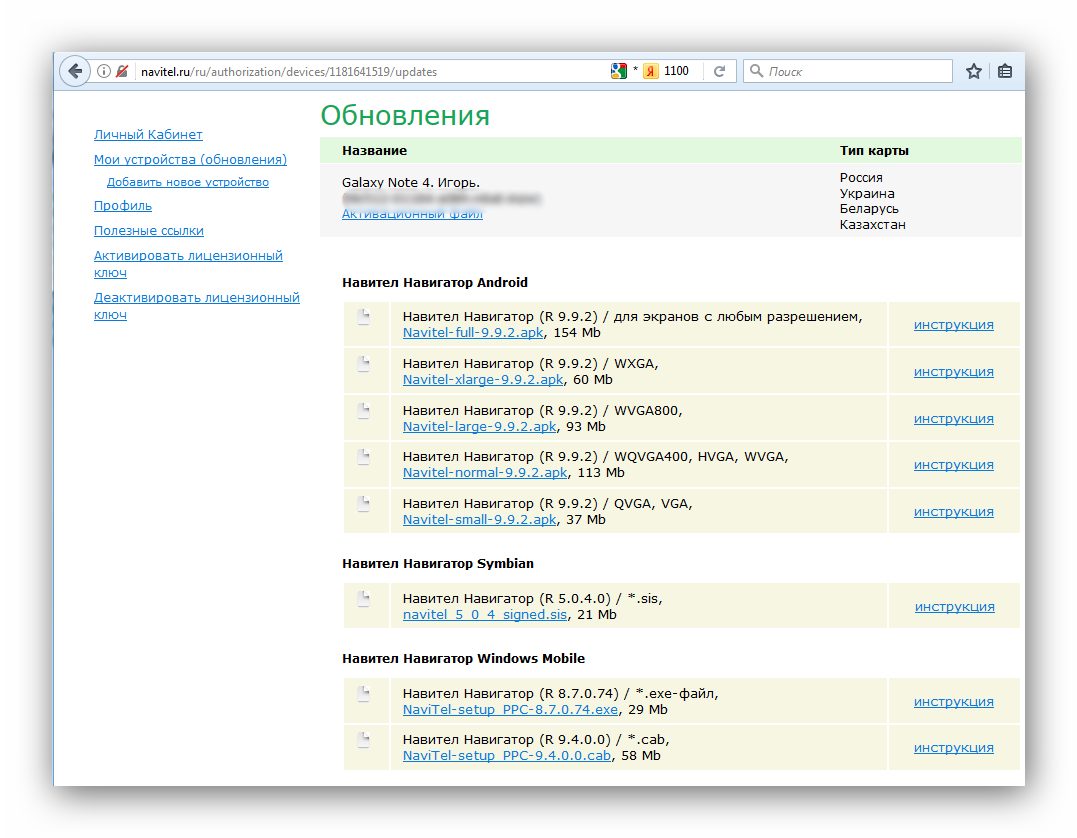Download Navitel-normal-9.9.2.apk
Image resolution: width=1077 pixels, height=838 pixels.
pyautogui.click(x=485, y=473)
